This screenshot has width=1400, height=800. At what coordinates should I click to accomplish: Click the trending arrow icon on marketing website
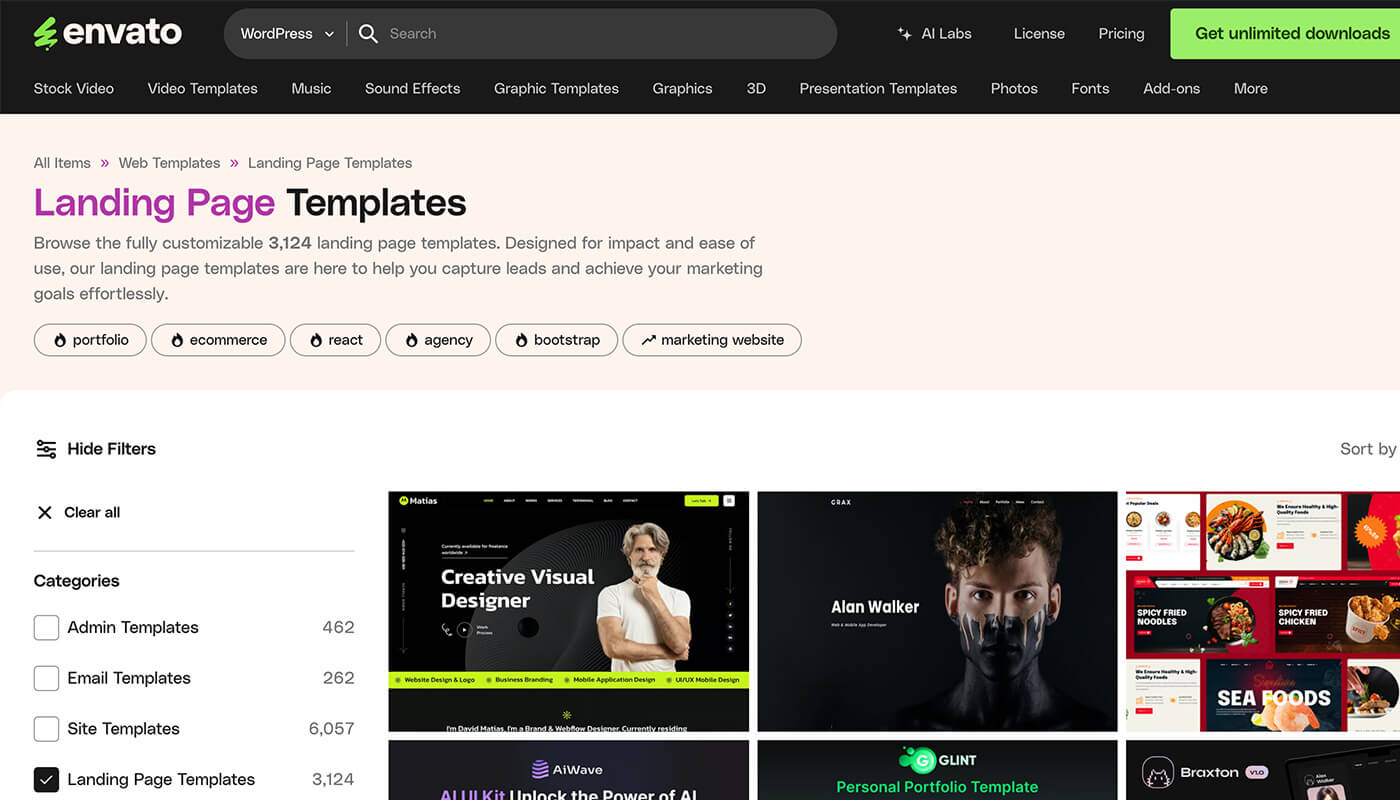(x=648, y=340)
